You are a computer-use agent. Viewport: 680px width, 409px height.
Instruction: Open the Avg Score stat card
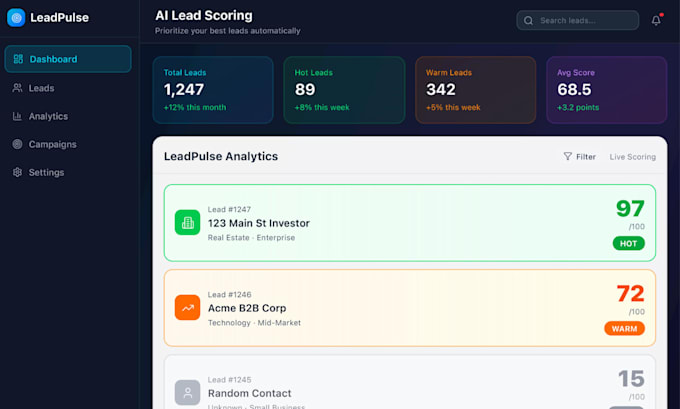[606, 90]
